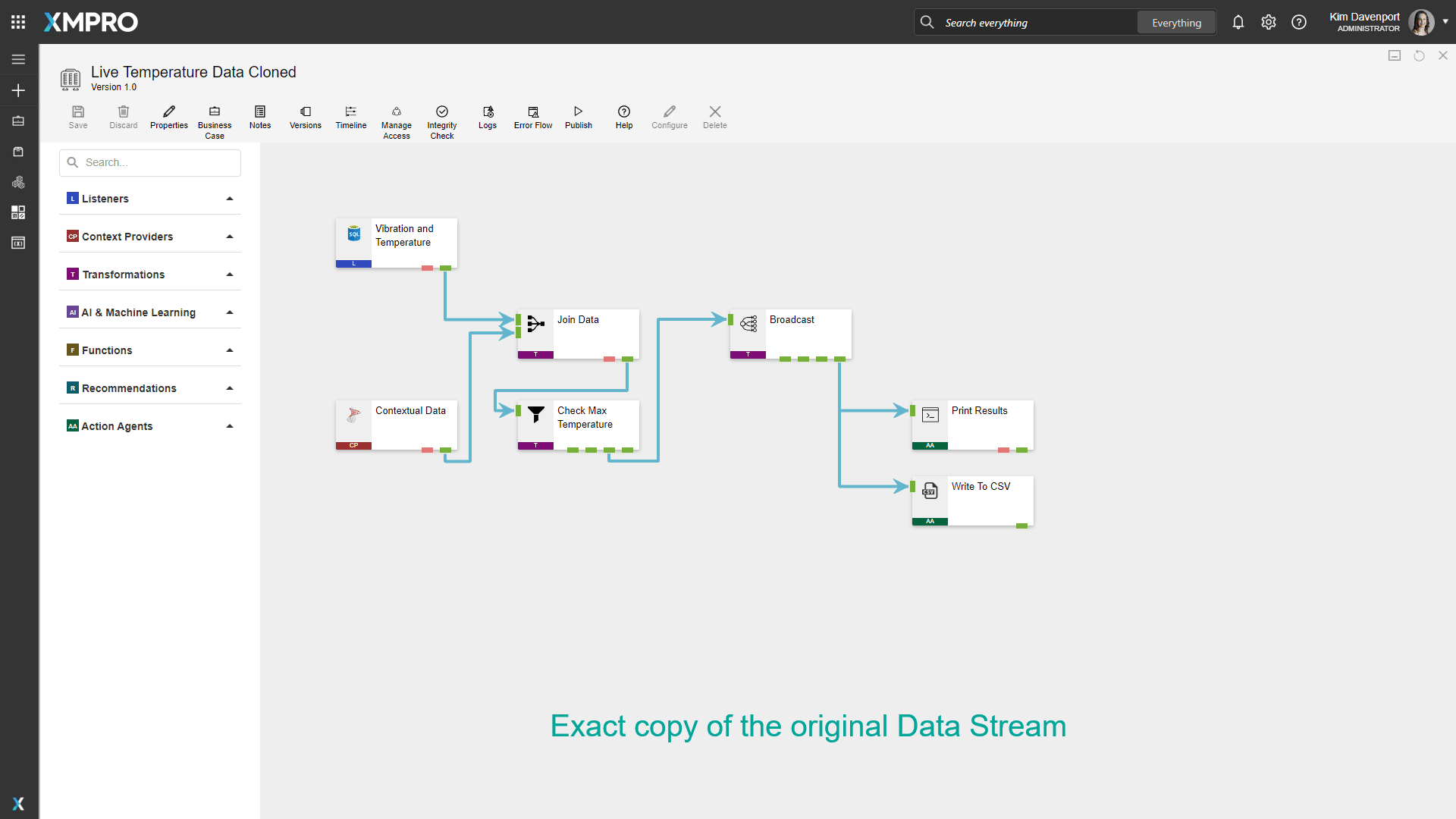Collapse the Action Agents section

coord(229,425)
